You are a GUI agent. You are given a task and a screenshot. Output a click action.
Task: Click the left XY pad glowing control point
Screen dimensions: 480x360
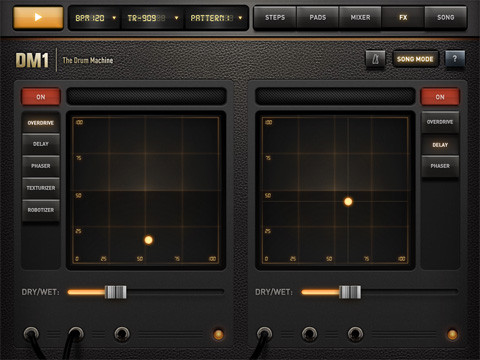coord(149,240)
